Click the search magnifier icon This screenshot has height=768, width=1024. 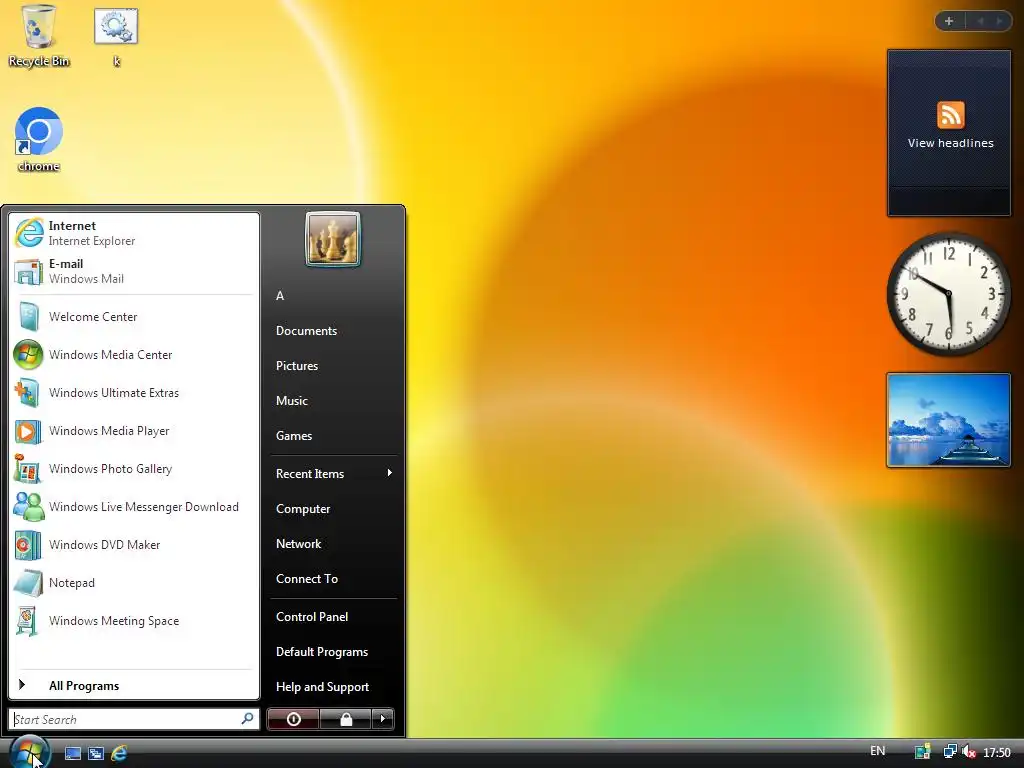coord(247,719)
